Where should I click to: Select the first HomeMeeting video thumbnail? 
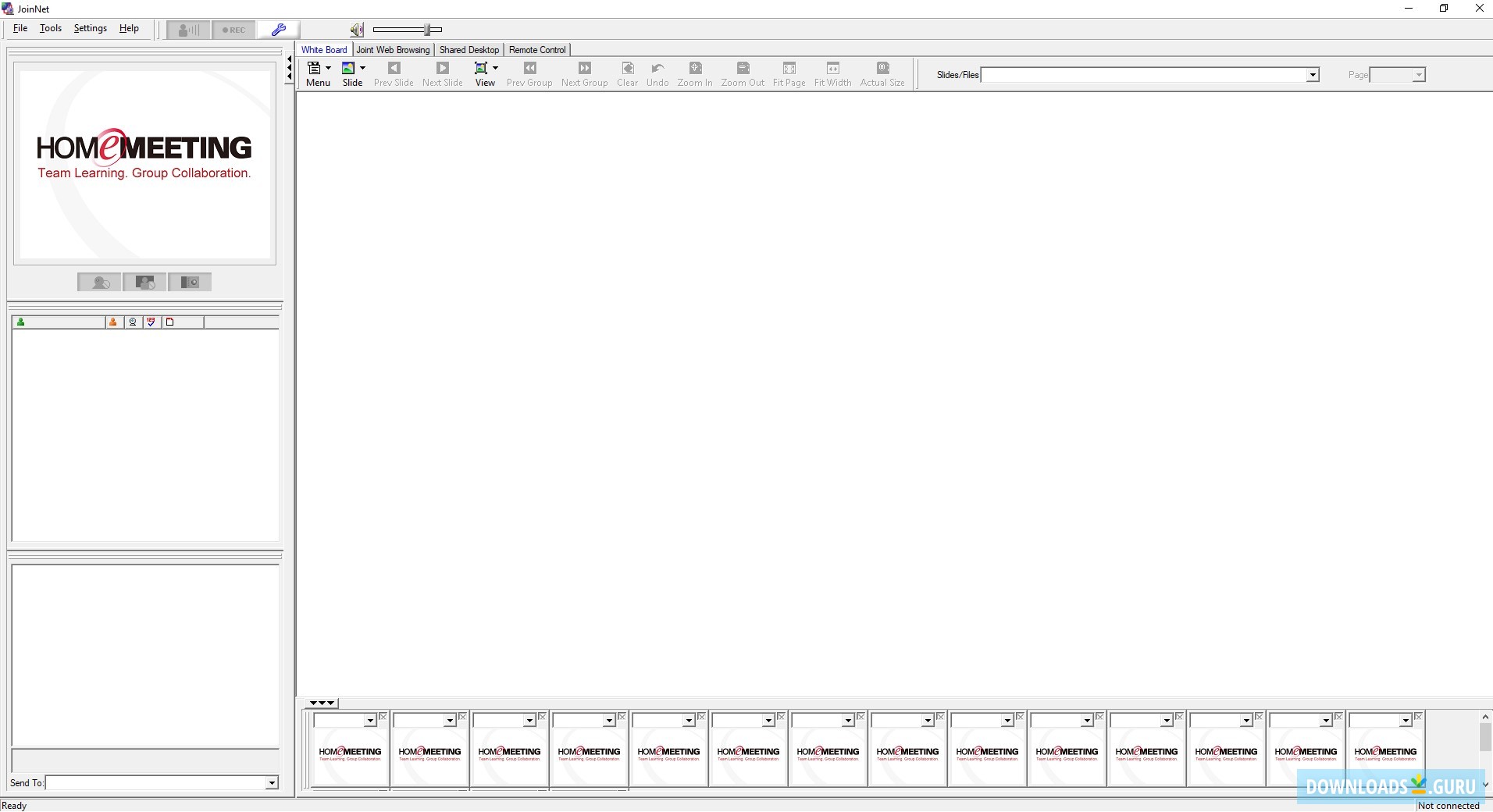350,757
